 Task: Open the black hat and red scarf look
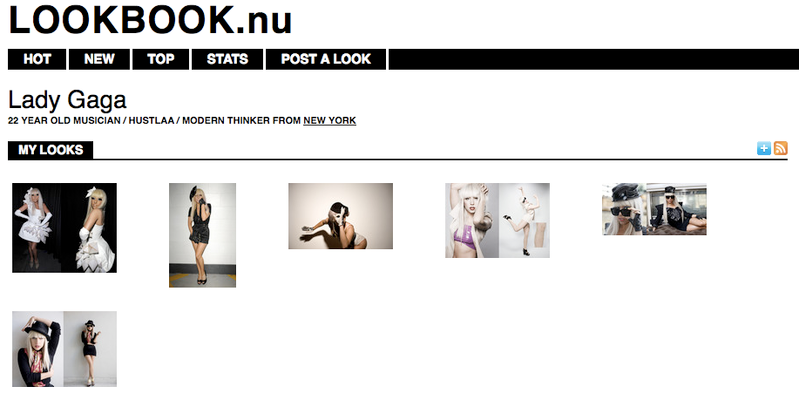64,349
